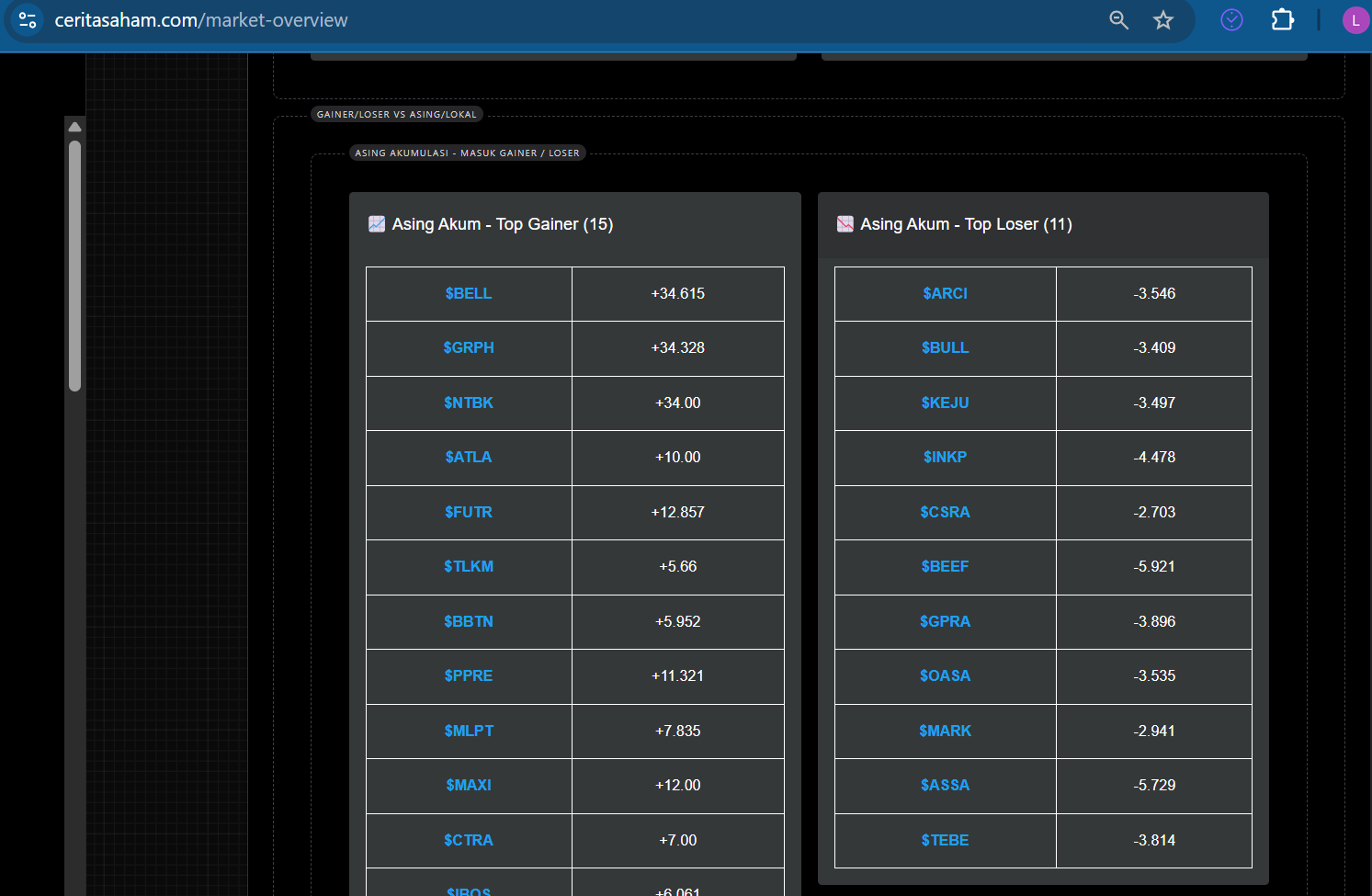Viewport: 1372px width, 896px height.
Task: Click the +34.00 value for NTBK
Action: [678, 403]
